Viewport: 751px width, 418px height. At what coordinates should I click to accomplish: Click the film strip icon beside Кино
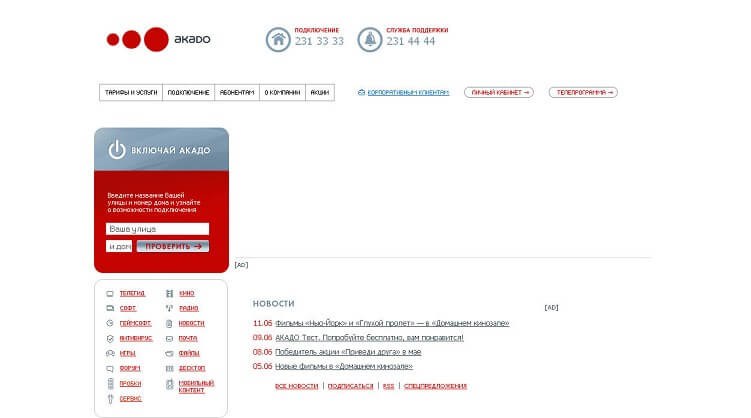click(170, 294)
